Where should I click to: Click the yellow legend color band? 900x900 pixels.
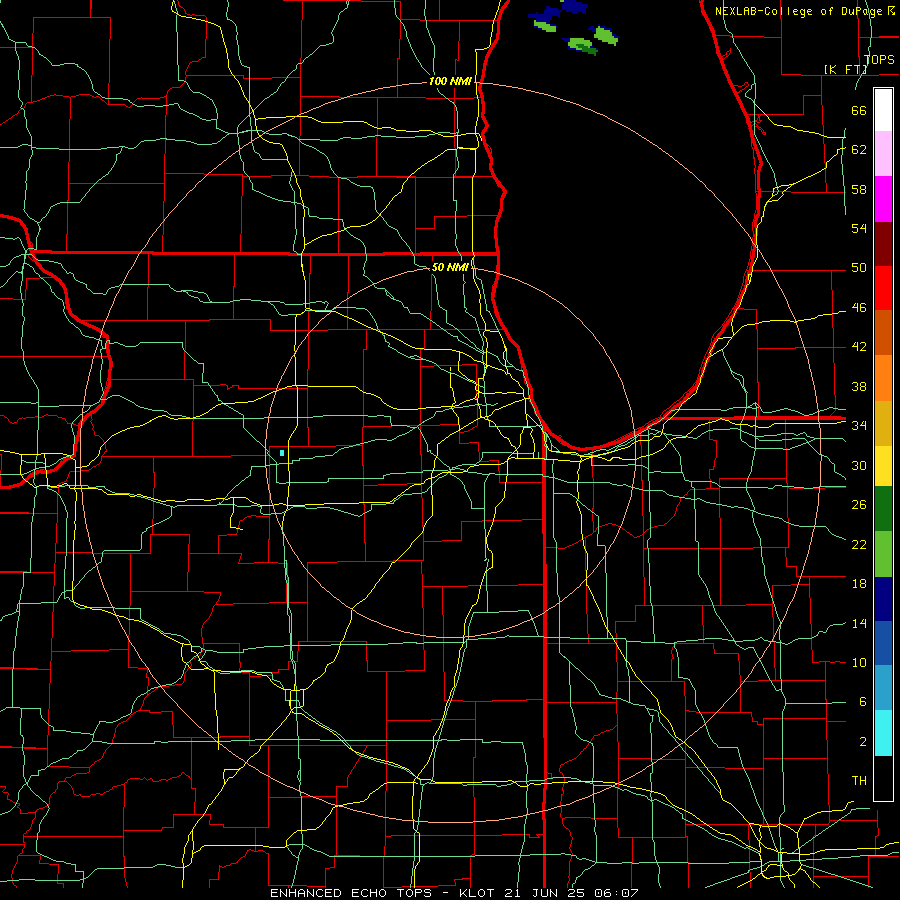coord(883,465)
